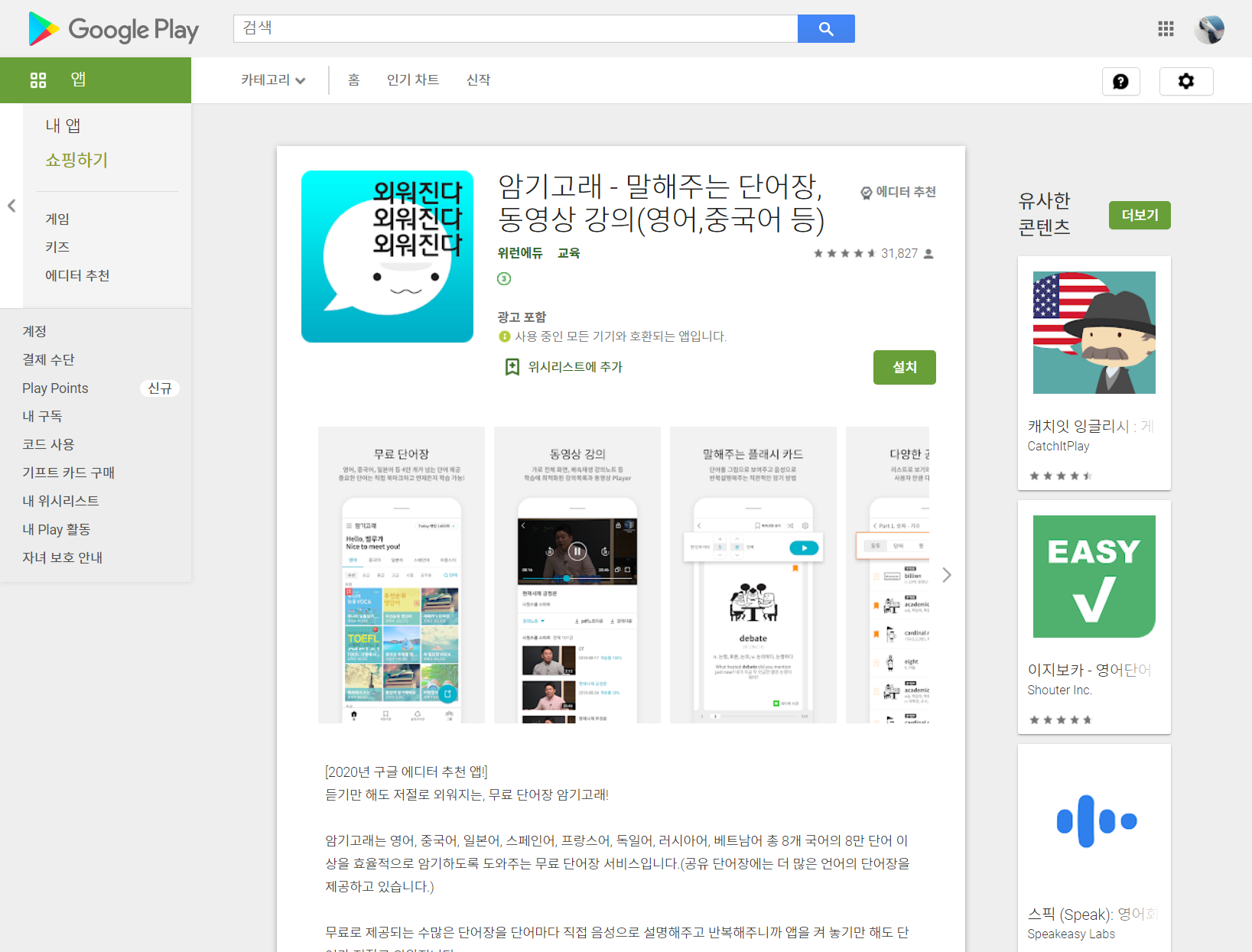Click the Google Play logo
Viewport: 1252px width, 952px height.
click(x=113, y=29)
